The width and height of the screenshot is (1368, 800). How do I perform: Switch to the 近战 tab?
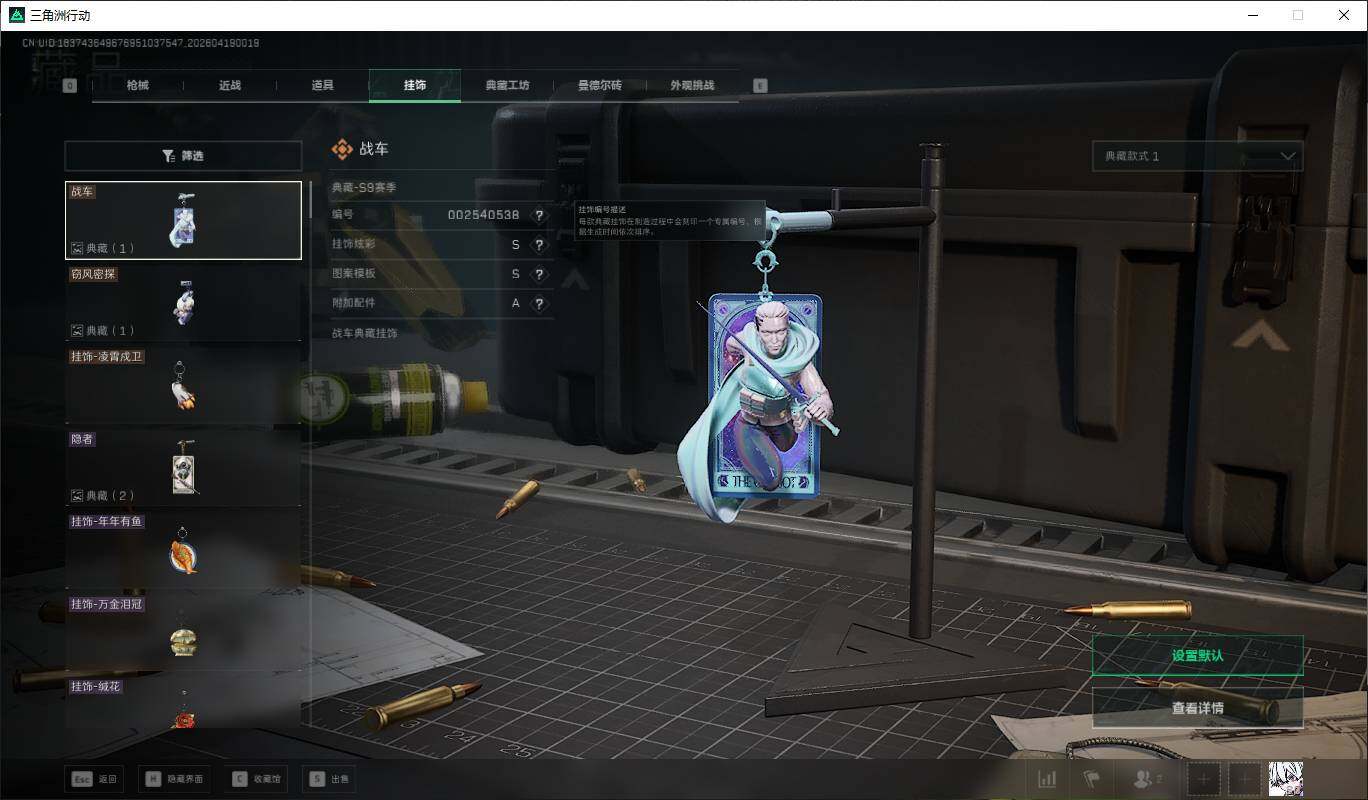click(230, 86)
